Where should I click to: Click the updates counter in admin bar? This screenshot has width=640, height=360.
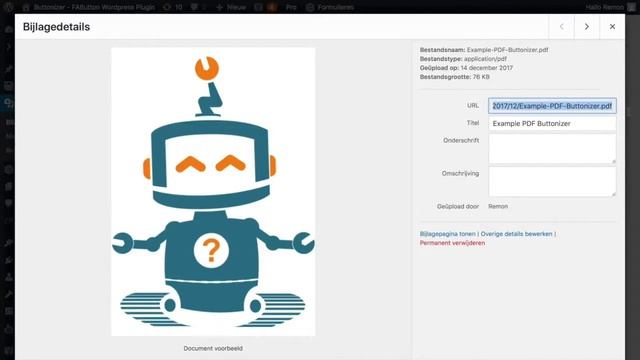pyautogui.click(x=173, y=7)
